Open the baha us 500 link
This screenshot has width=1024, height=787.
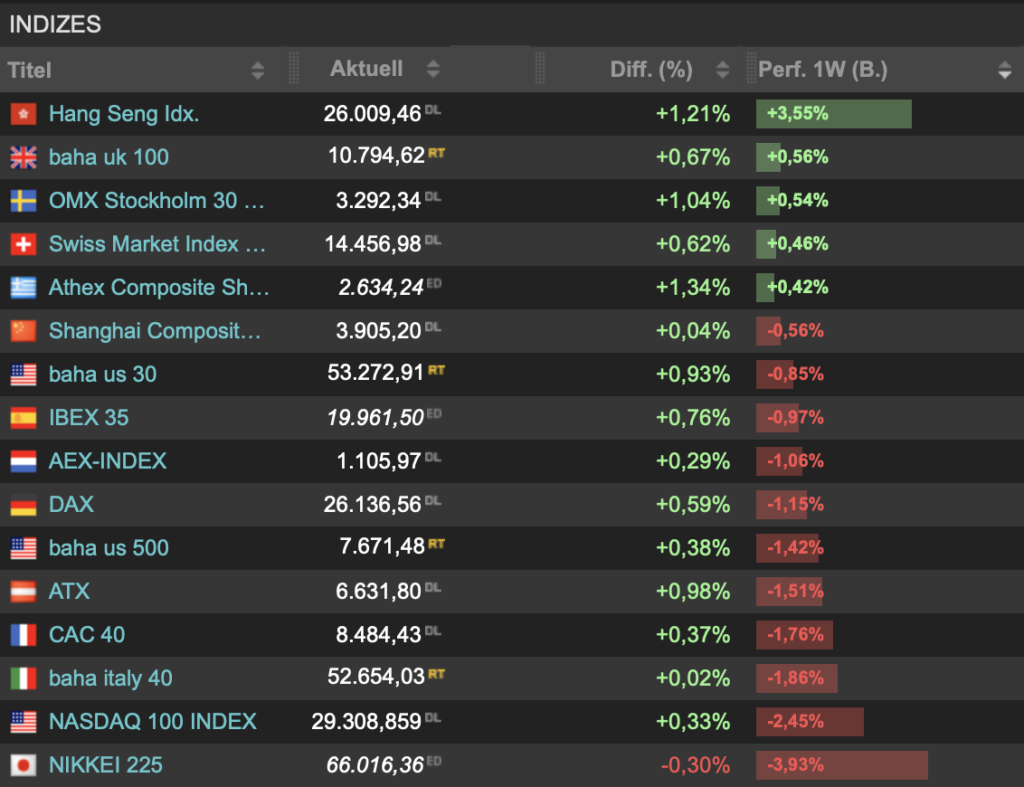(109, 549)
